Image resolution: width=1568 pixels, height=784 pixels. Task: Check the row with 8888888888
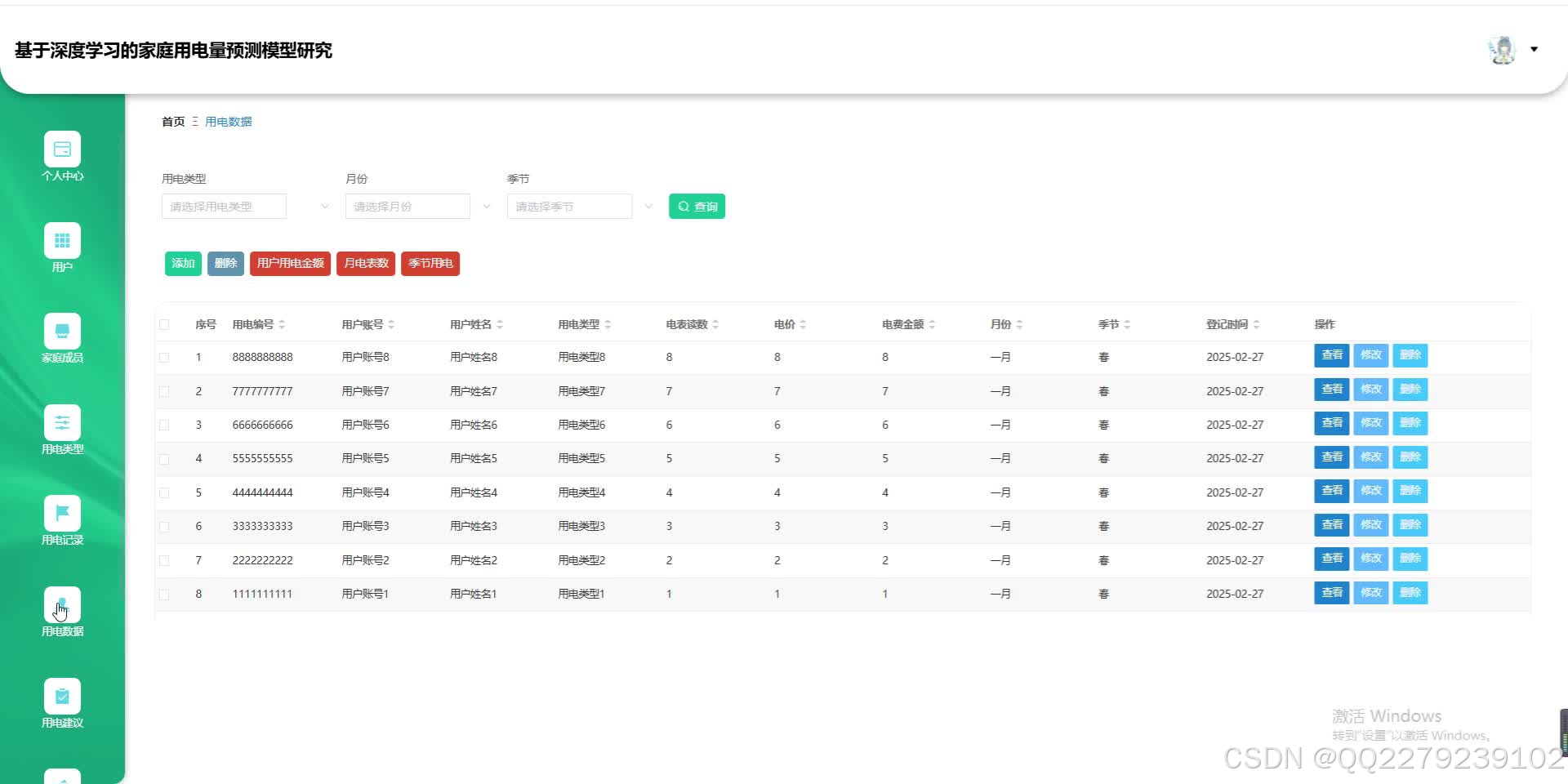[x=164, y=358]
